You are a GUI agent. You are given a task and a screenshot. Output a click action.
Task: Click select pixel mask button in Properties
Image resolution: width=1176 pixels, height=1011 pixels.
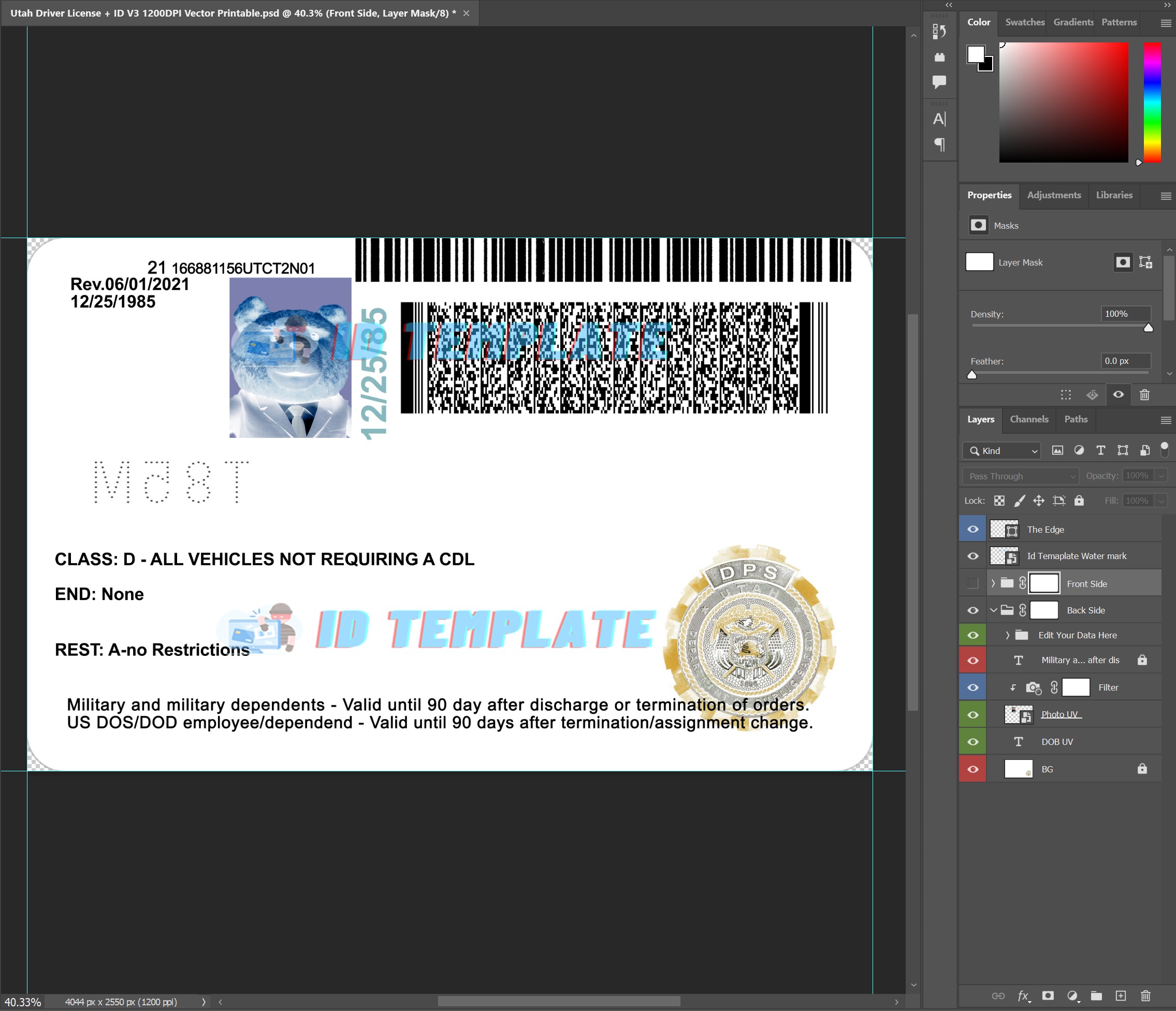click(x=1123, y=262)
